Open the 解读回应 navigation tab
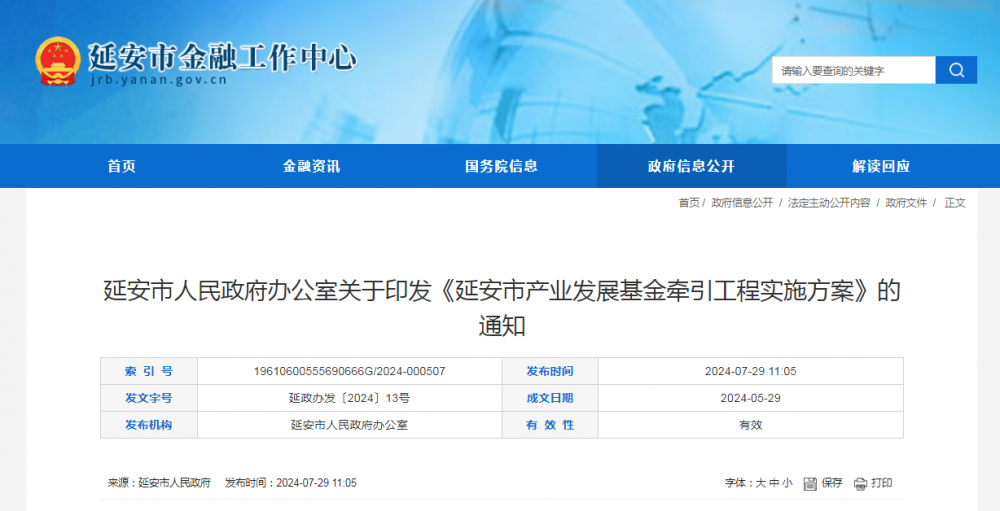 click(x=881, y=166)
